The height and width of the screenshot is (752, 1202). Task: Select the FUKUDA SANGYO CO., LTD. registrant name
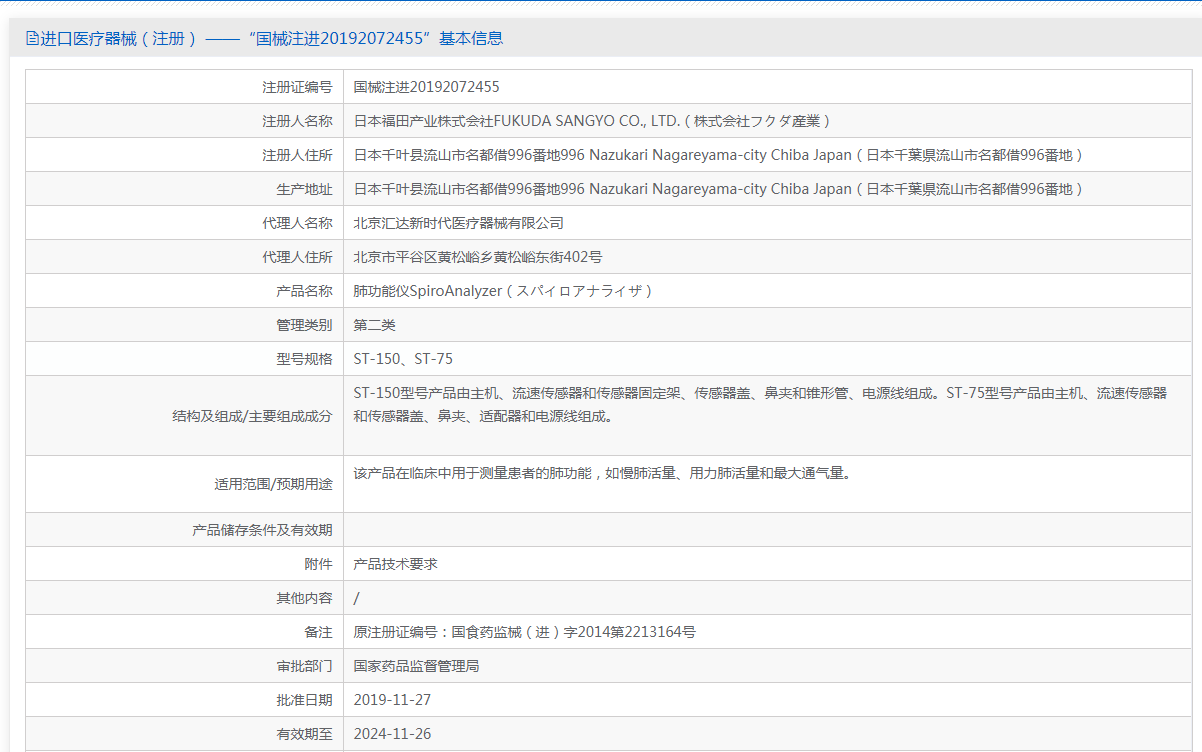coord(594,121)
